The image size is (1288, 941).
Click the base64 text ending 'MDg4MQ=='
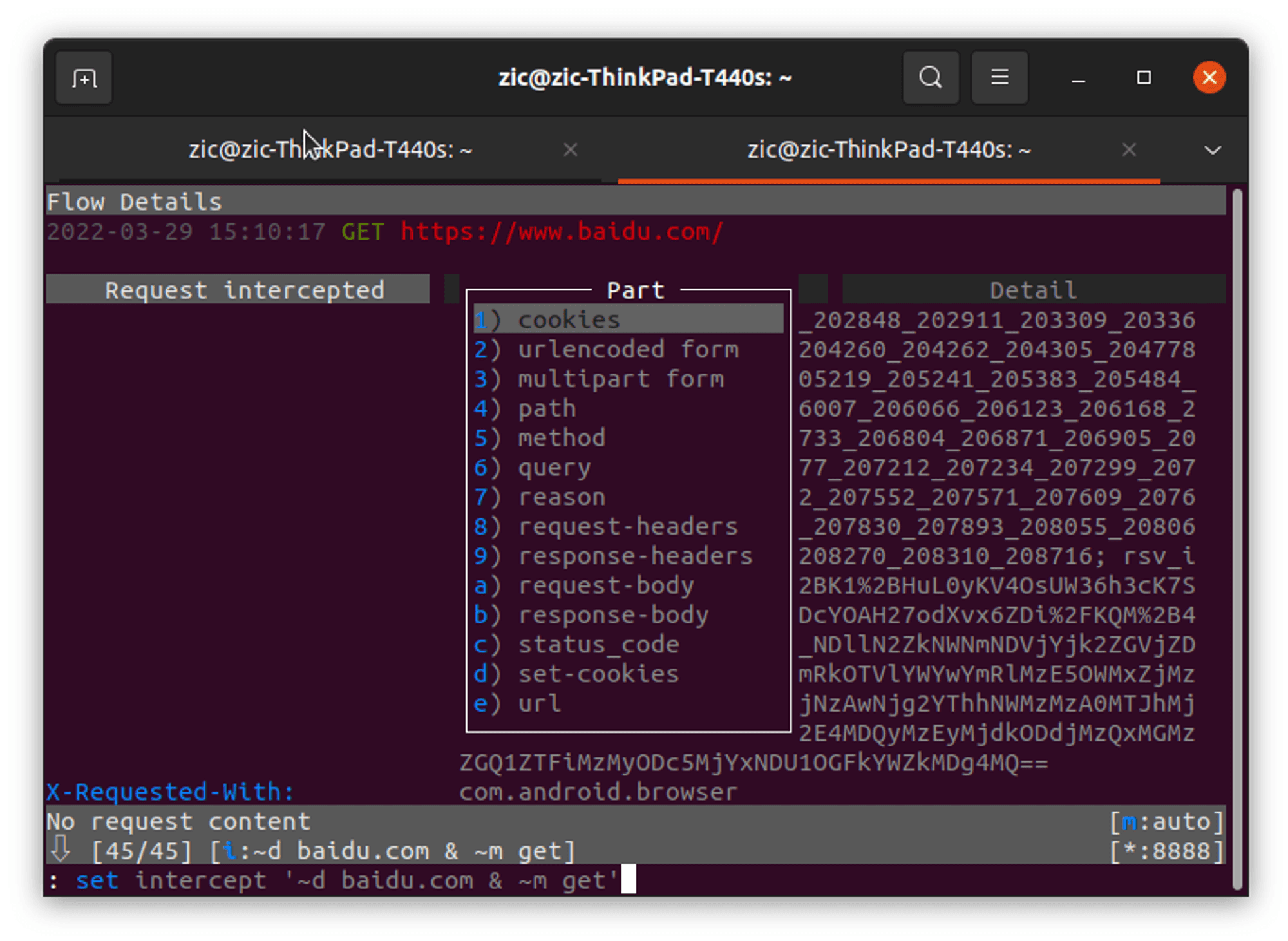point(753,763)
